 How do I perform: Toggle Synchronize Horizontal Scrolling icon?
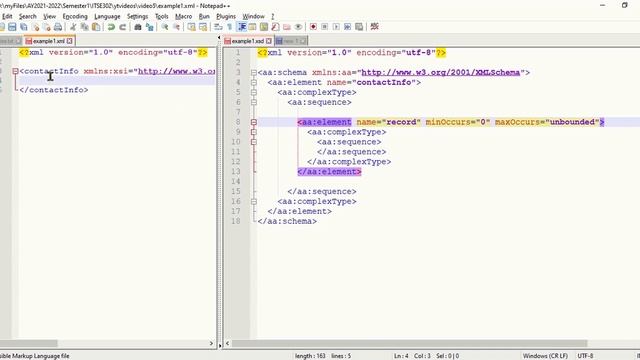click(x=203, y=27)
